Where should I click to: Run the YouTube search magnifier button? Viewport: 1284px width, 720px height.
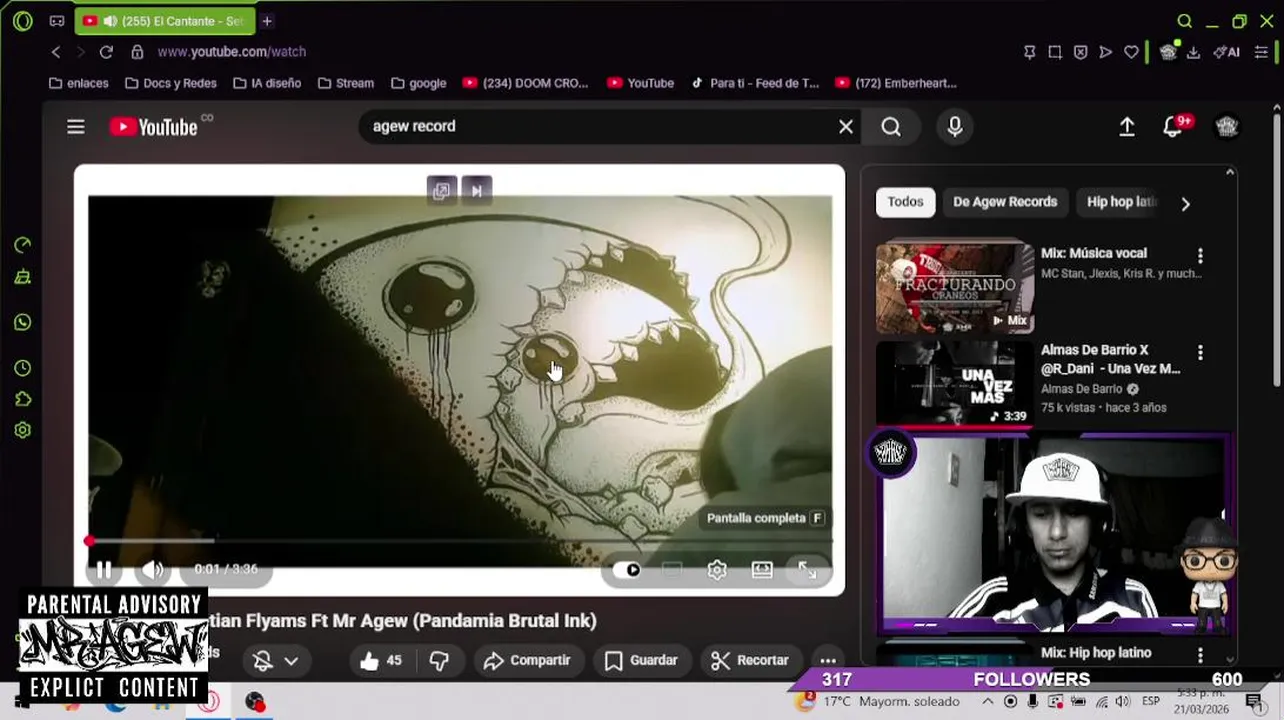tap(891, 126)
